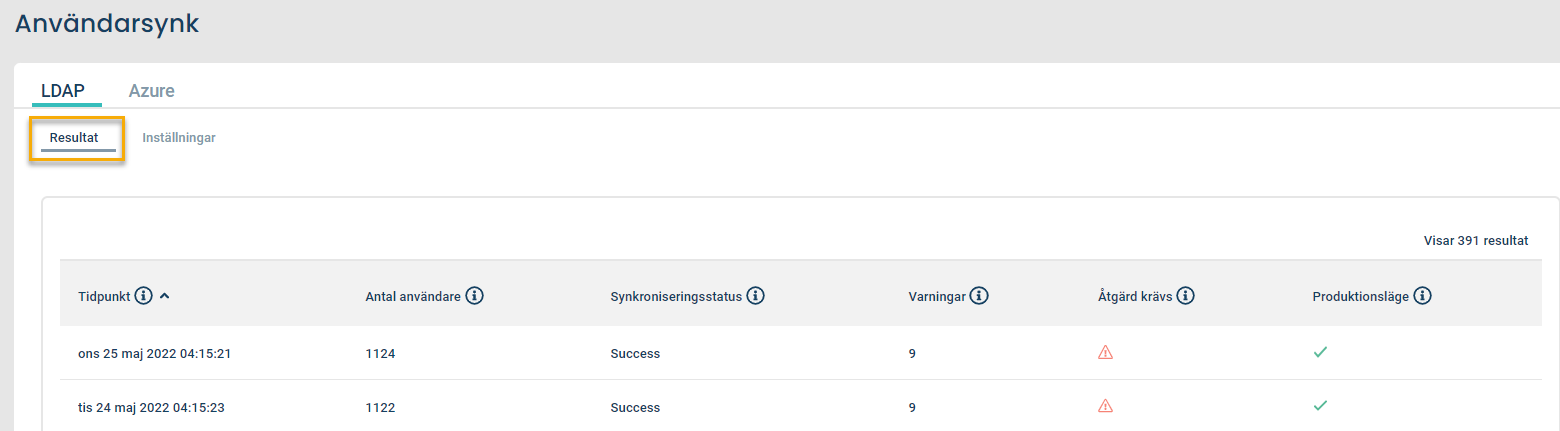Viewport: 1560px width, 431px height.
Task: Select row tis 24 maj 2022 04:15:23
Action: coord(800,406)
